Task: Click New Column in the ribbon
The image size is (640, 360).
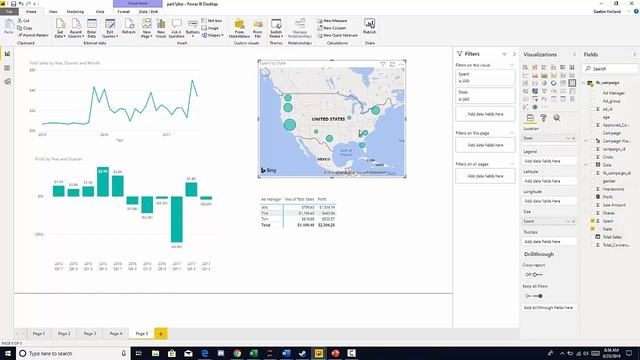Action: (331, 28)
